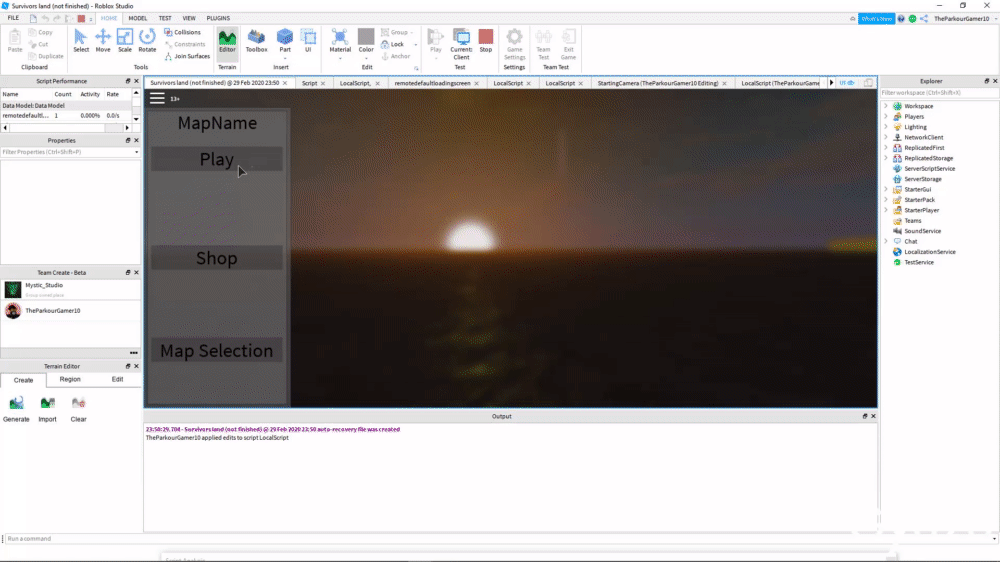Select Lighting in Explorer
Screen dimensions: 1000x562
click(x=915, y=127)
